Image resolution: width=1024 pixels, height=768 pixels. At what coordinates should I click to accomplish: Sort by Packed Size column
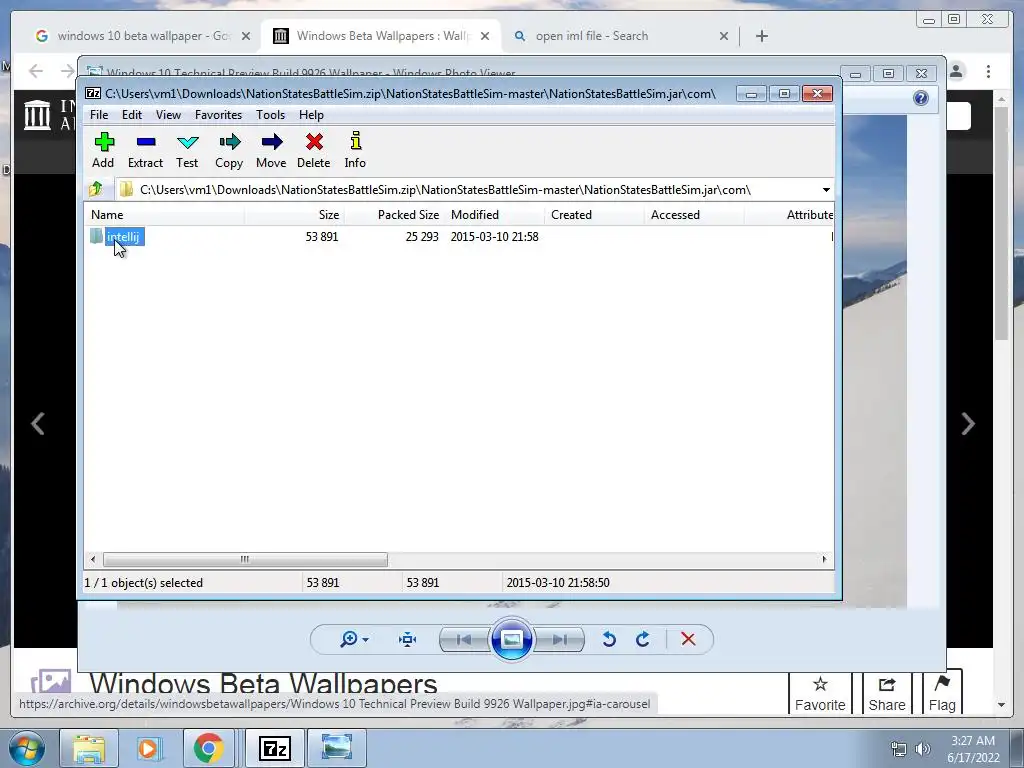pos(394,215)
